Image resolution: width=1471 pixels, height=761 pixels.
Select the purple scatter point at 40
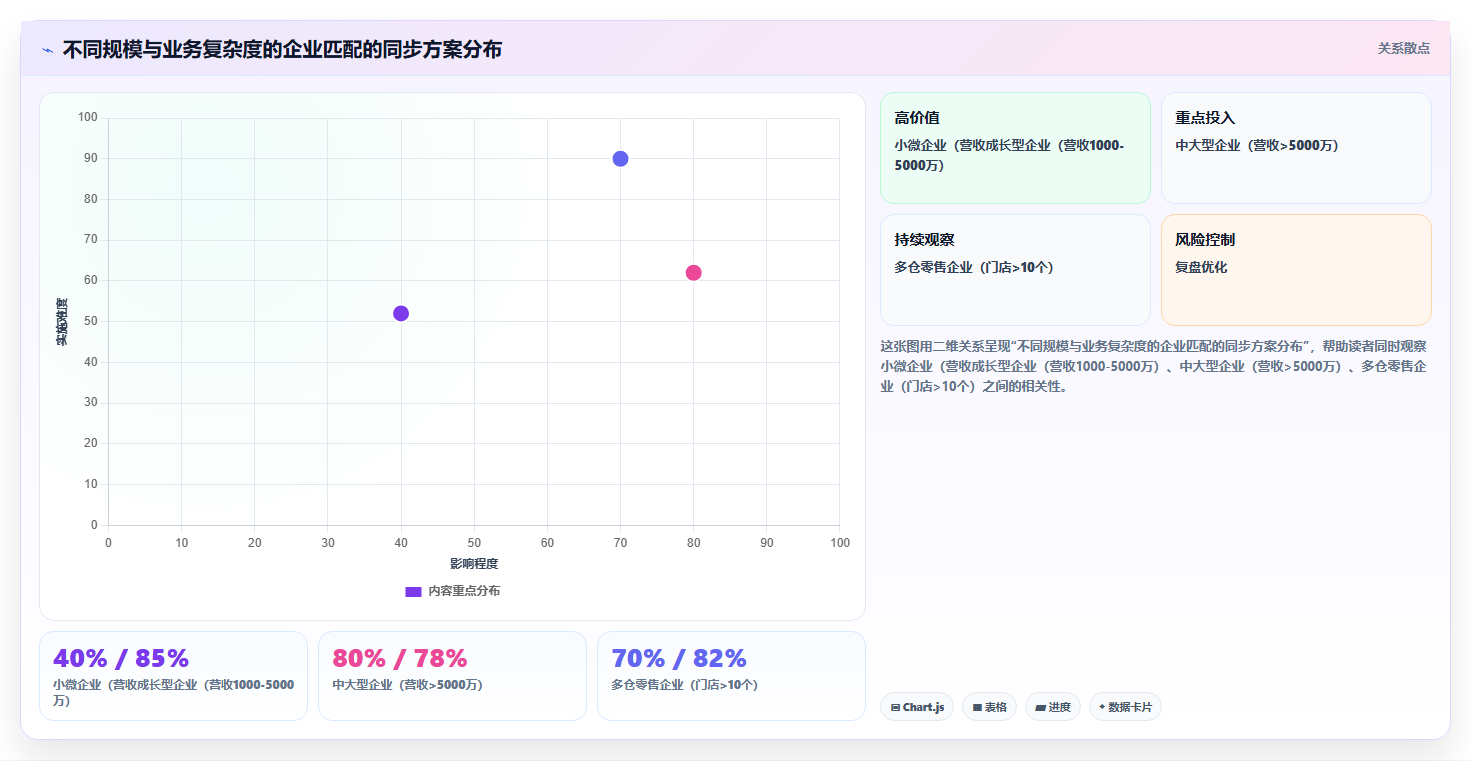pyautogui.click(x=401, y=313)
